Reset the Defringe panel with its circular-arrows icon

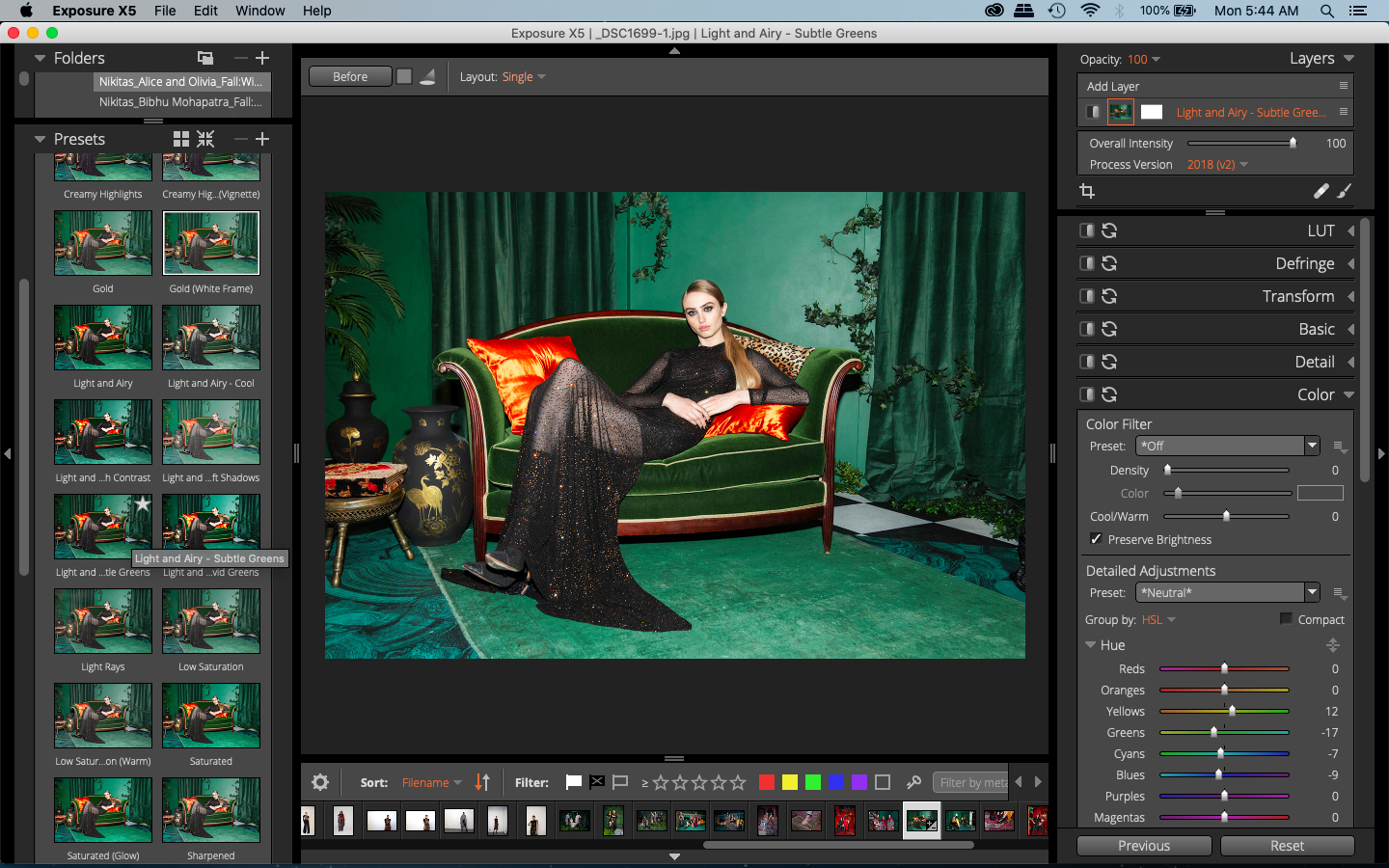[1109, 263]
